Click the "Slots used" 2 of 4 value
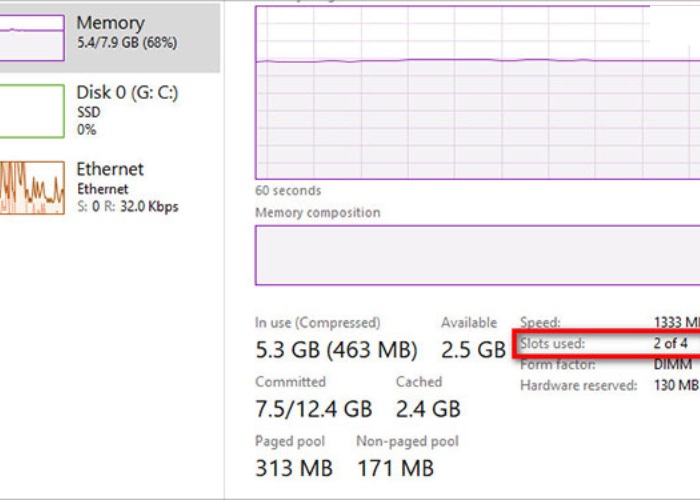The image size is (700, 500). [670, 344]
